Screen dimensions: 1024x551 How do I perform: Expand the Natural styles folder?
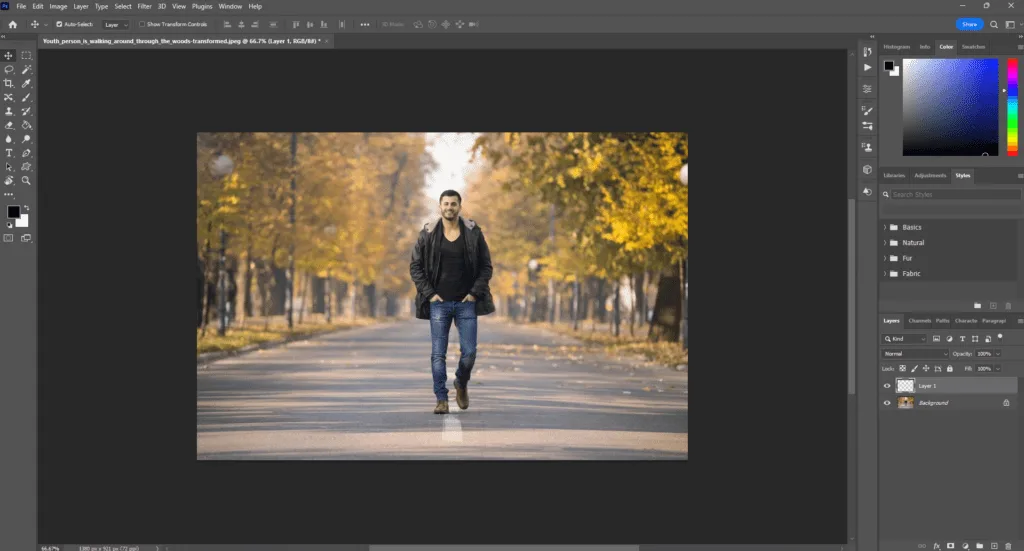pos(885,243)
